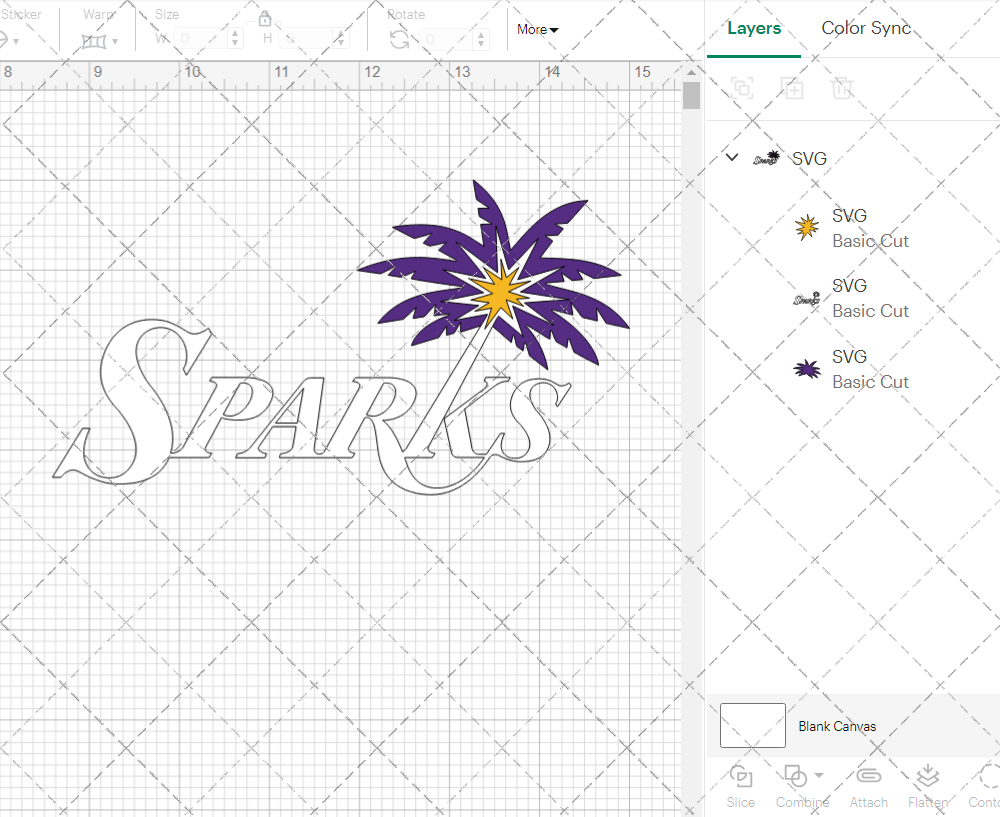Image resolution: width=1000 pixels, height=817 pixels.
Task: Select the yellow star SVG layer
Action: [850, 228]
